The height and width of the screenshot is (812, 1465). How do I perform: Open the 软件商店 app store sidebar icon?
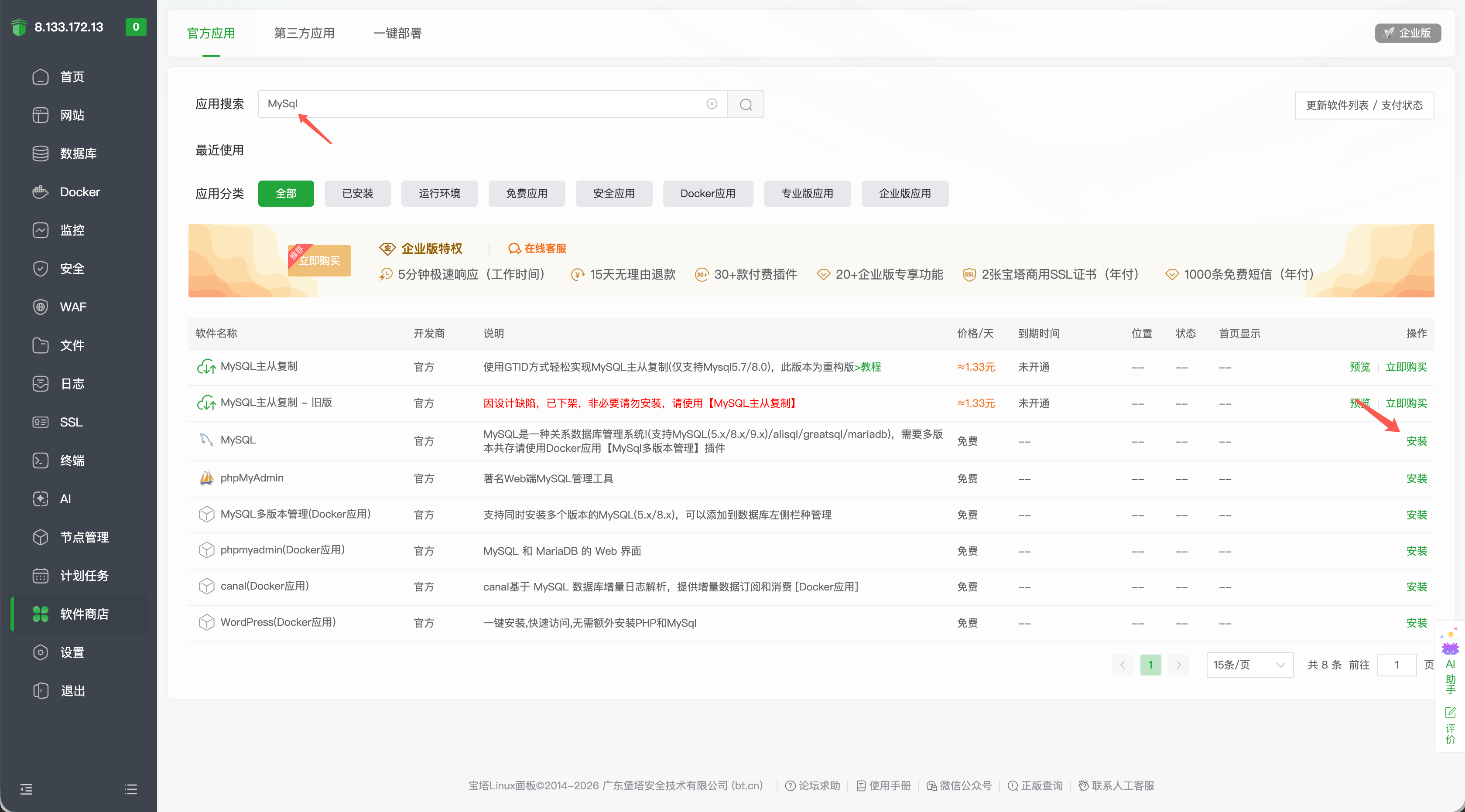(x=41, y=614)
